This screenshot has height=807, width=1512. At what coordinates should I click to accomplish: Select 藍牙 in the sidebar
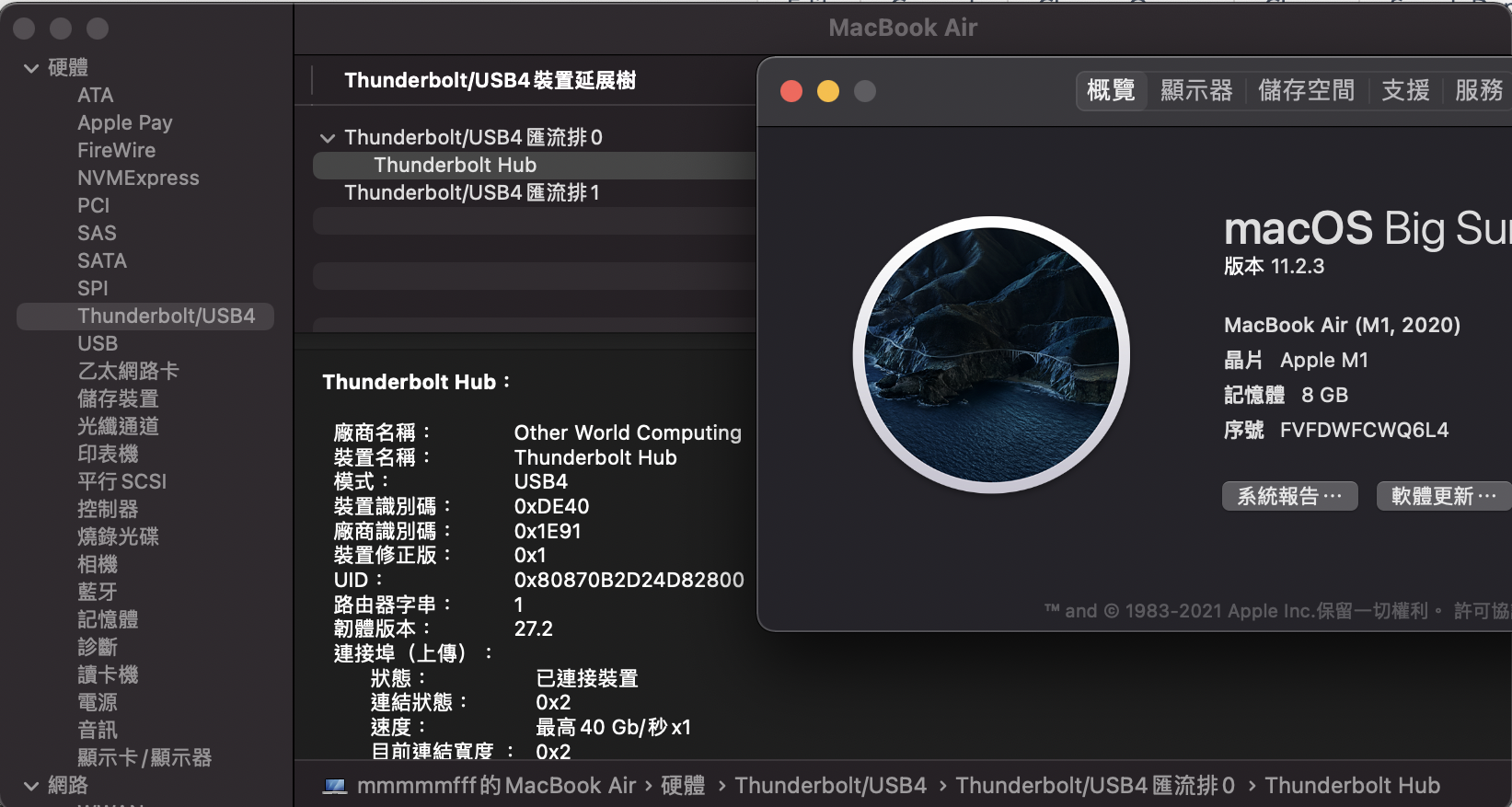[98, 592]
